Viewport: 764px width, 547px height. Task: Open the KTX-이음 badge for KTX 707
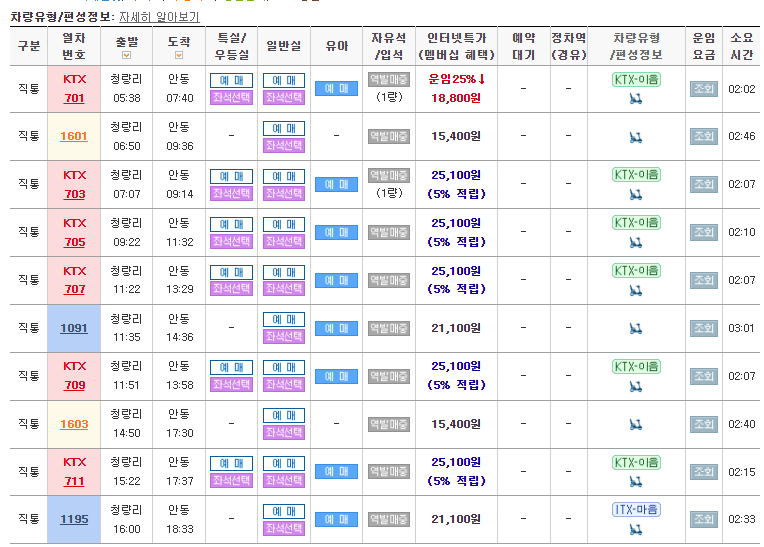[x=636, y=271]
